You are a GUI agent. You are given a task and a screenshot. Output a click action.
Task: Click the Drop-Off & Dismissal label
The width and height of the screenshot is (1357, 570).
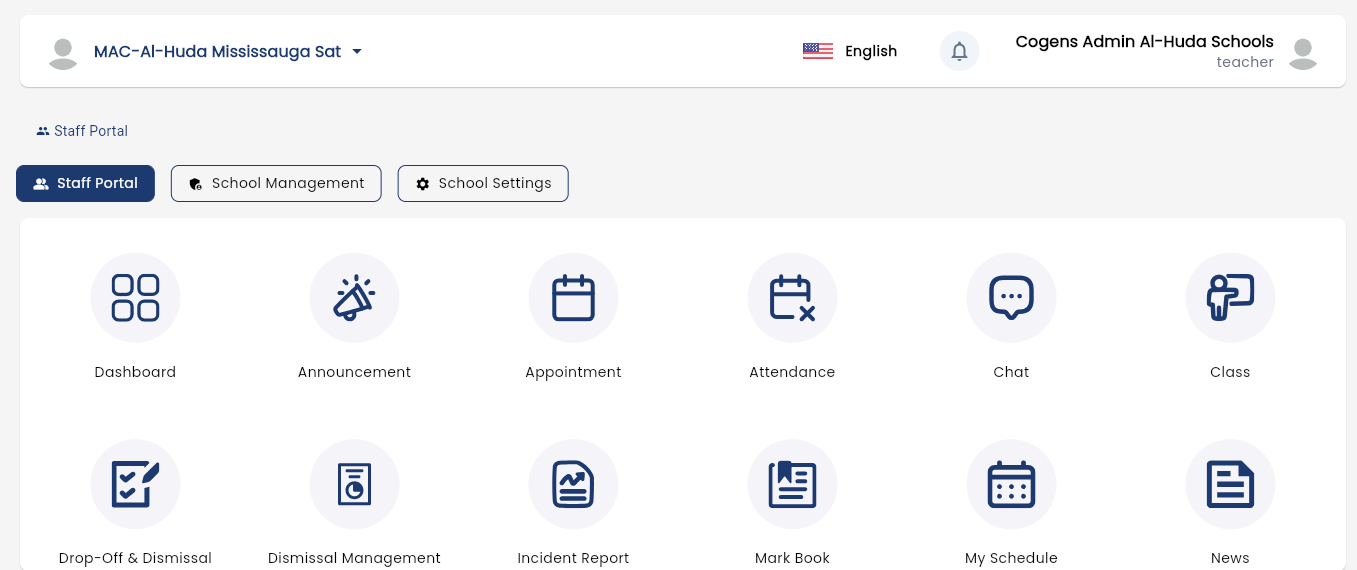[135, 558]
